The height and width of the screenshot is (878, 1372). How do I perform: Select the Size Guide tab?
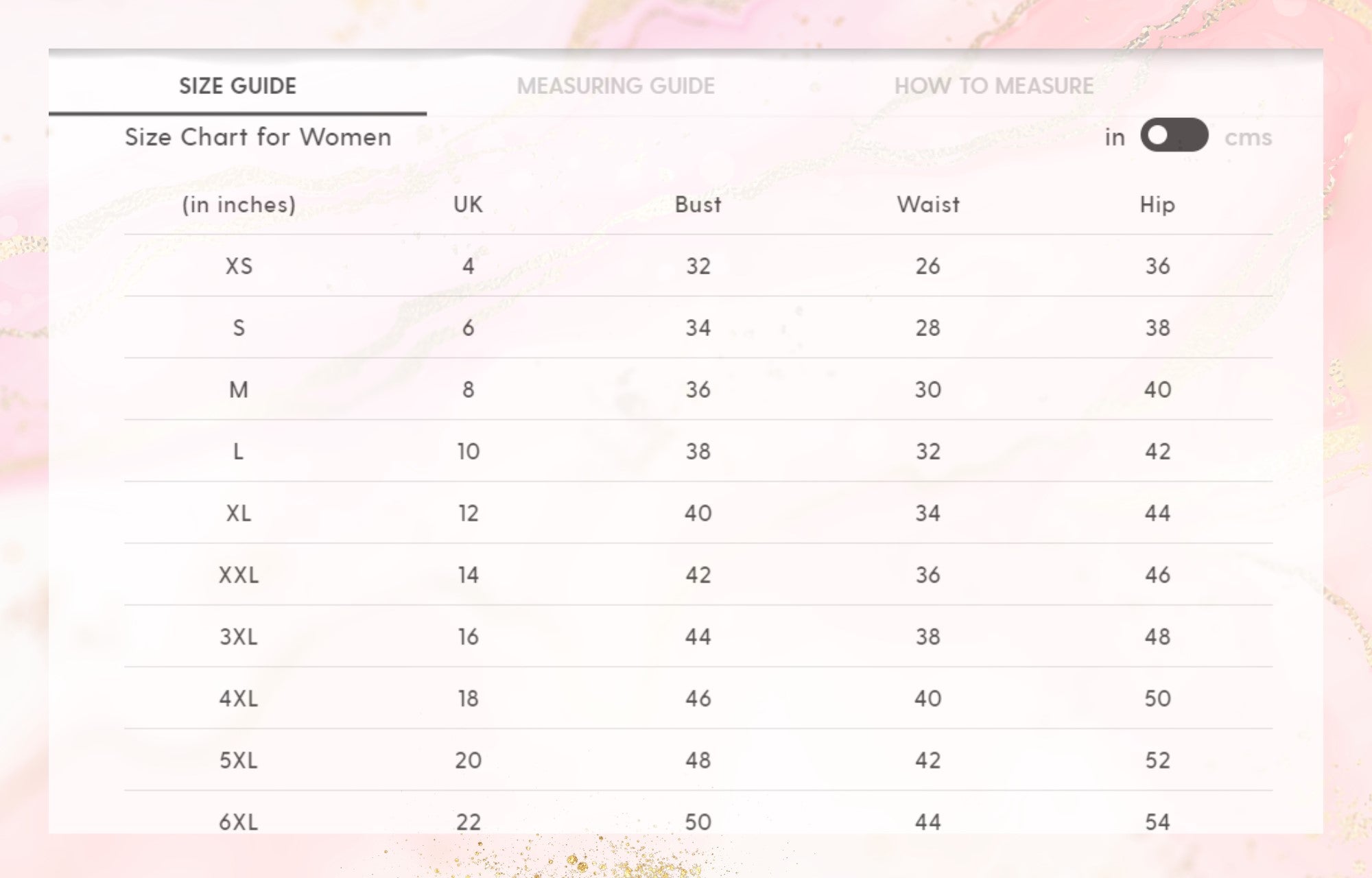tap(237, 86)
